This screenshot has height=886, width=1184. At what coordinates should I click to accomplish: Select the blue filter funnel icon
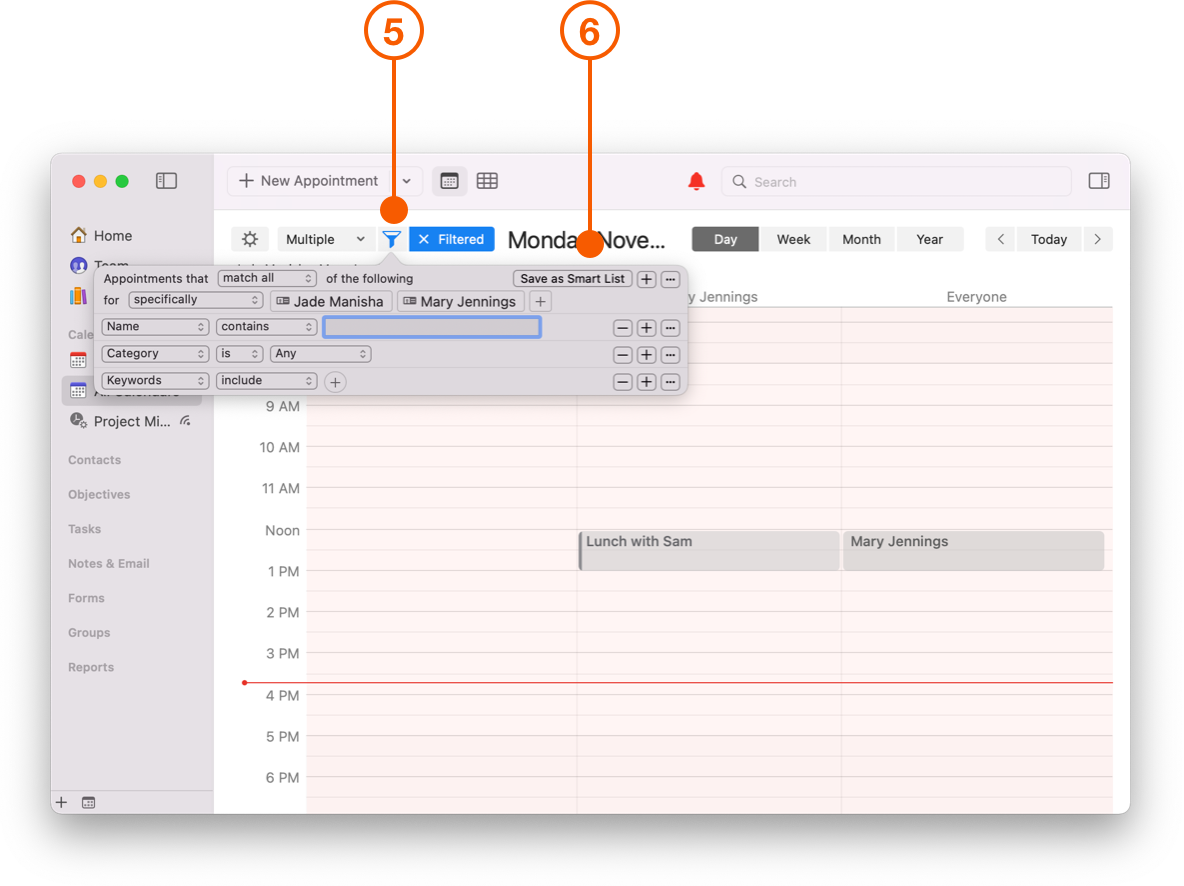tap(392, 239)
